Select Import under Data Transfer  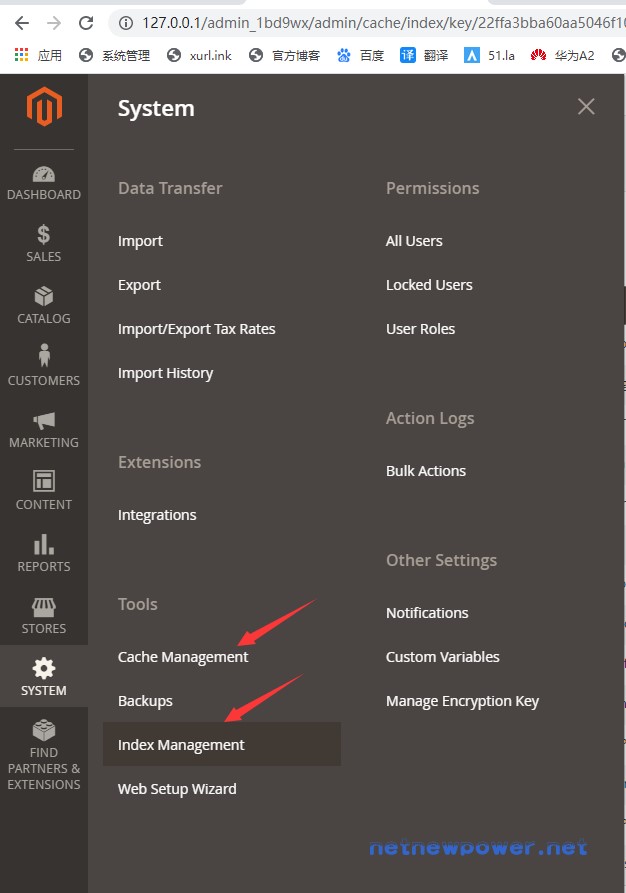tap(140, 241)
